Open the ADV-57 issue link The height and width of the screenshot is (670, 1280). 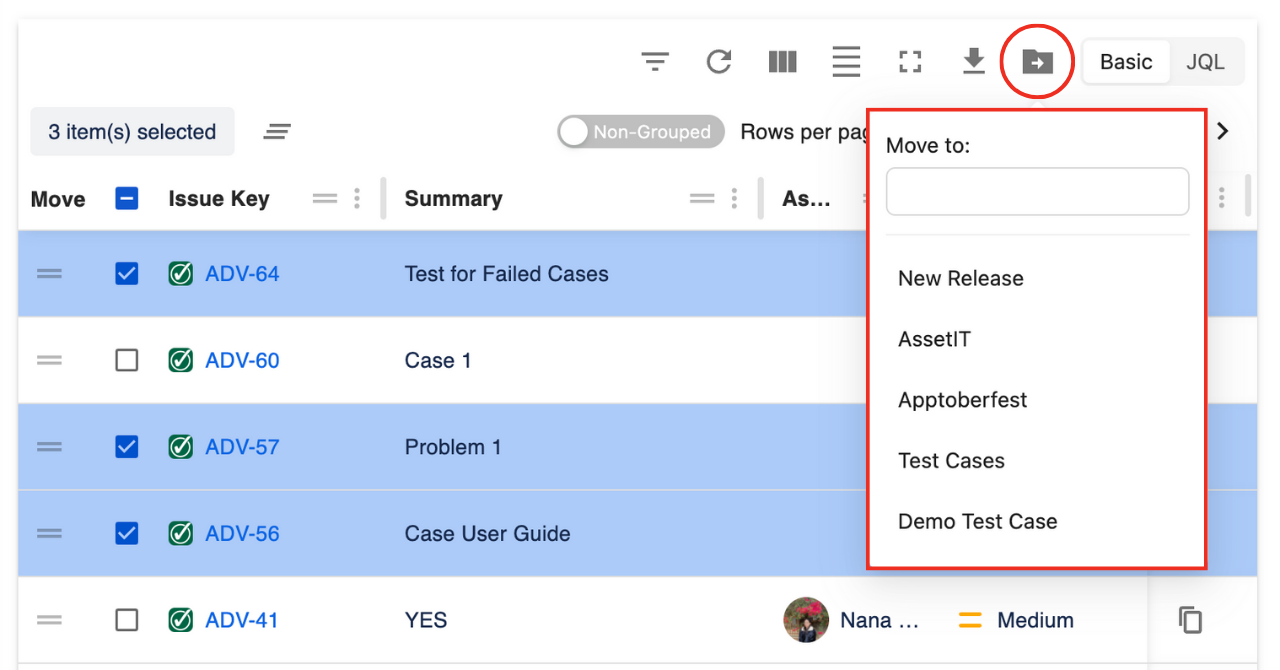coord(242,447)
